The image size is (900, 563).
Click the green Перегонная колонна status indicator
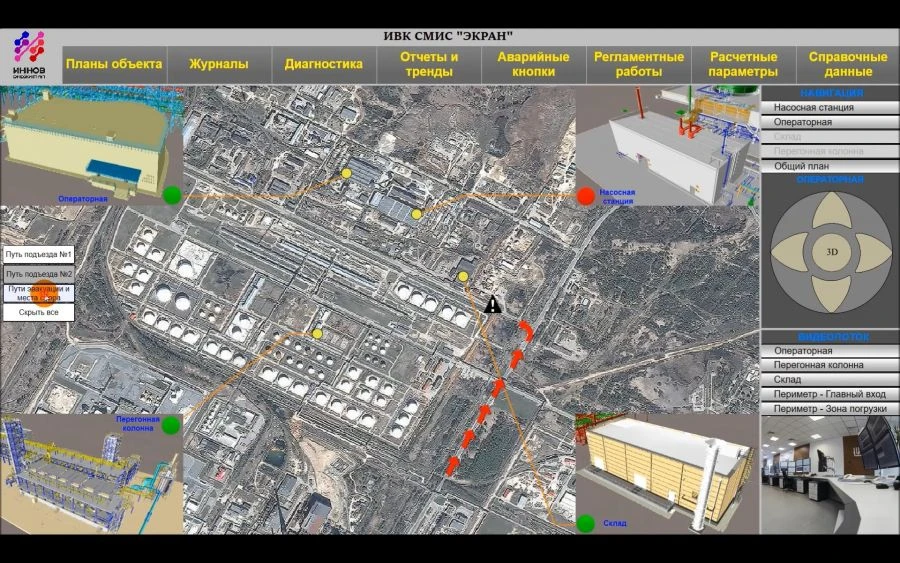171,426
